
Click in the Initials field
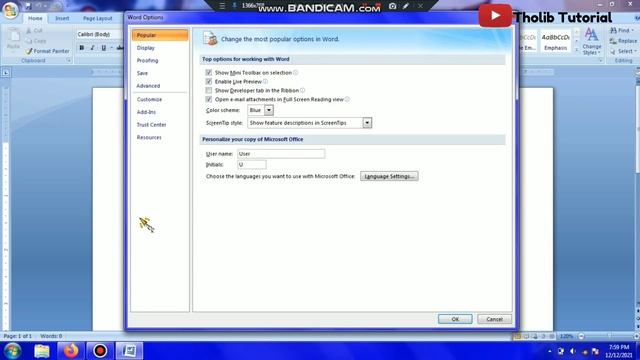(x=252, y=164)
